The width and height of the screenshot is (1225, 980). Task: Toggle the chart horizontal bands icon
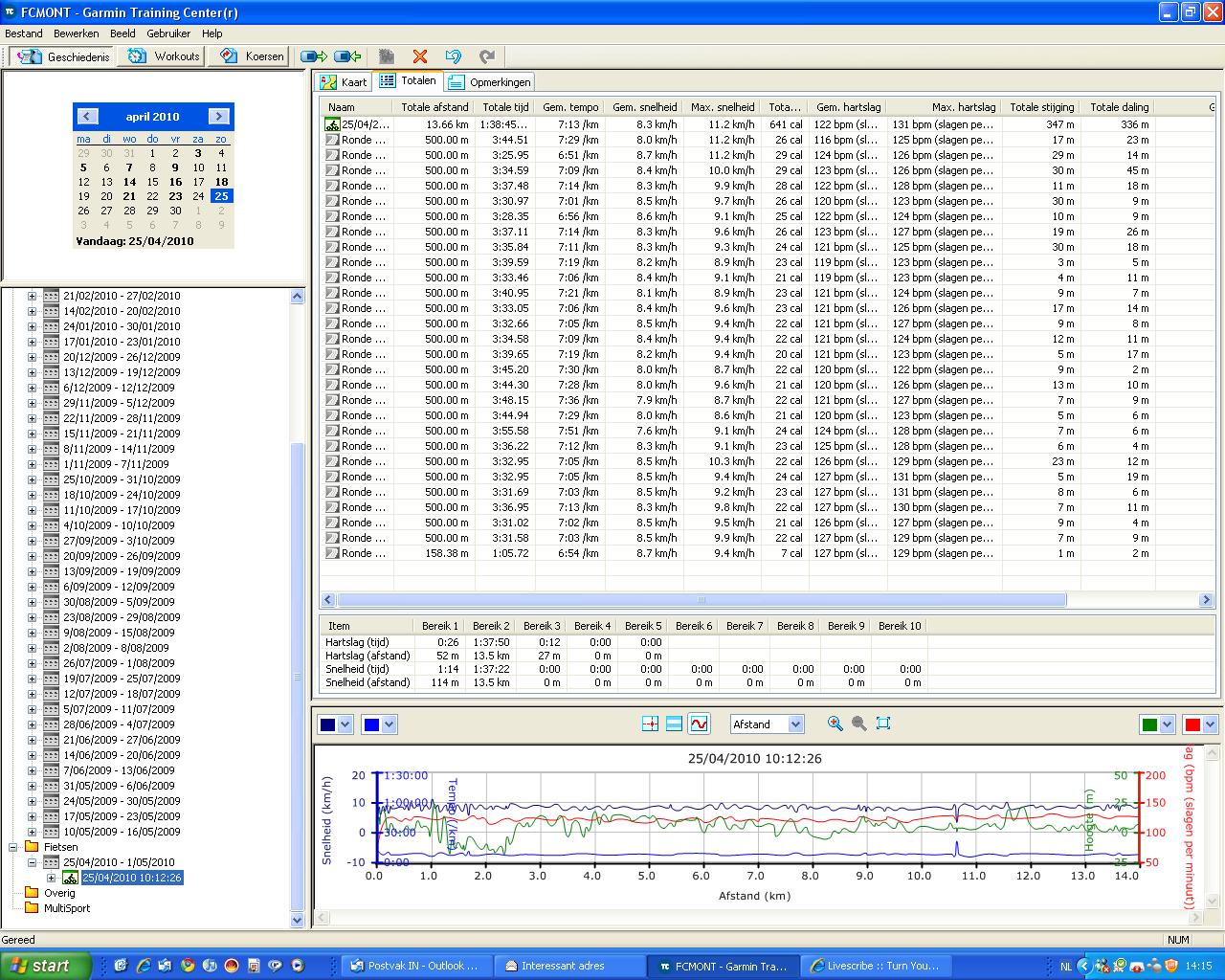[674, 724]
